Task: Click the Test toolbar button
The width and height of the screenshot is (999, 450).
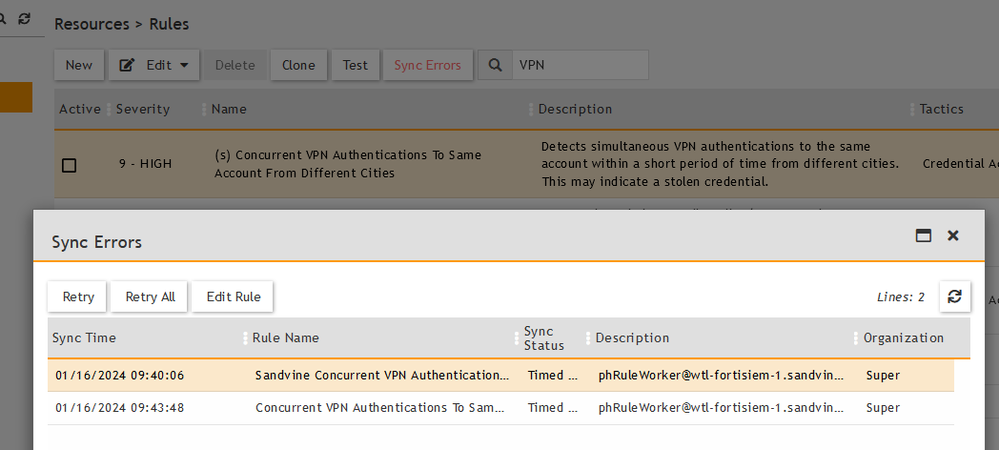Action: (355, 65)
